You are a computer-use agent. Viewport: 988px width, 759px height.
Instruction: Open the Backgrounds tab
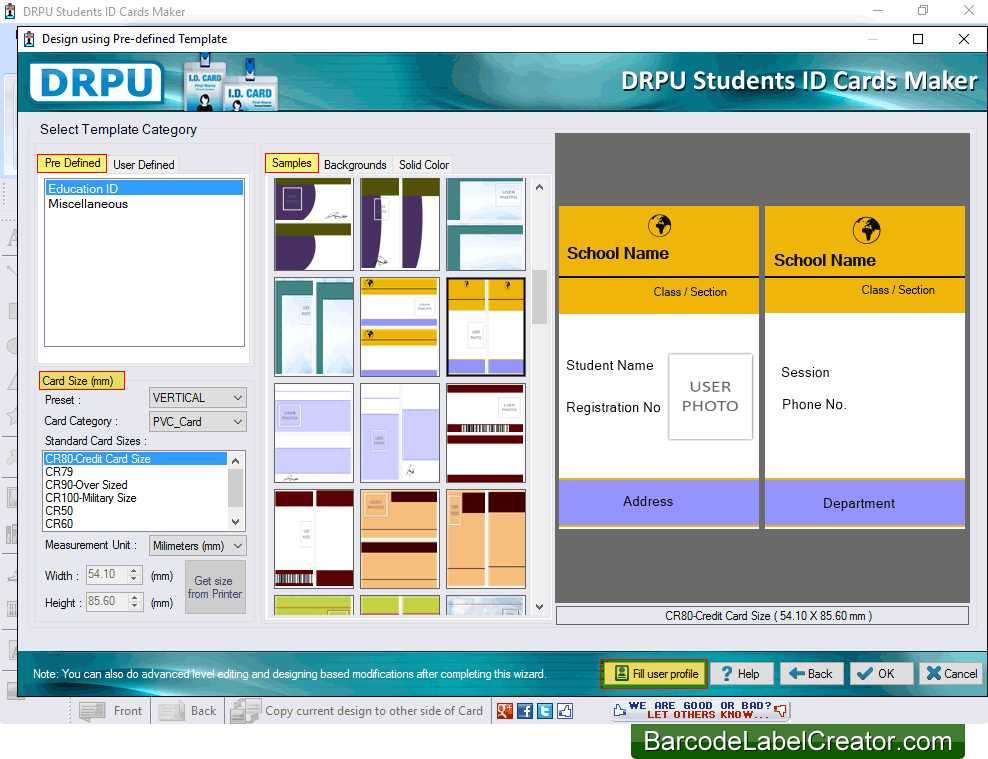pyautogui.click(x=355, y=164)
